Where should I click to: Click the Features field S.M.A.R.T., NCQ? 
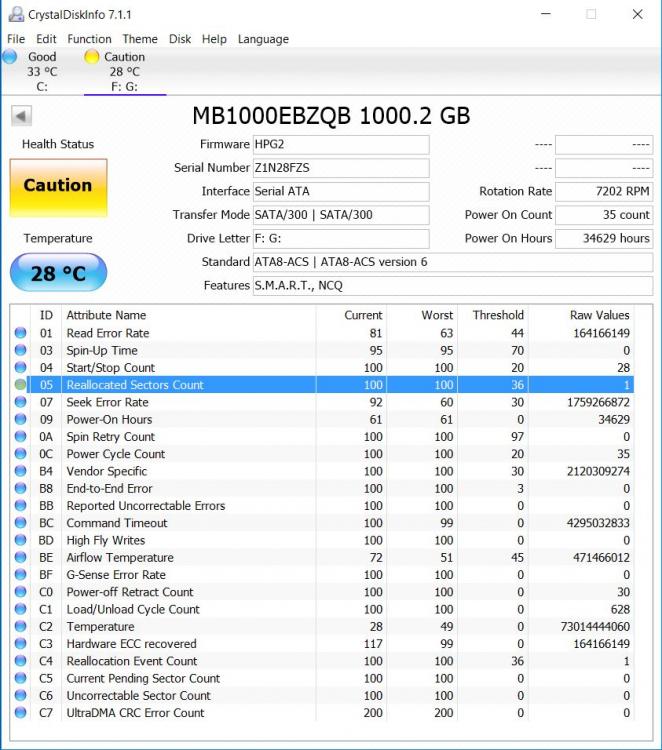[x=452, y=286]
